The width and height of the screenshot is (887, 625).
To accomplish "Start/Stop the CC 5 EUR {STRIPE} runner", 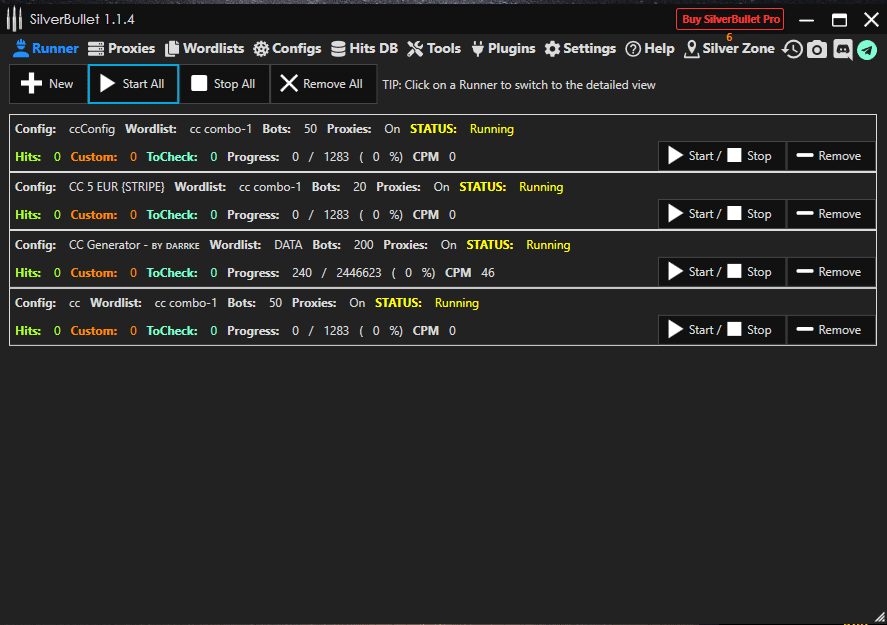I will click(722, 214).
